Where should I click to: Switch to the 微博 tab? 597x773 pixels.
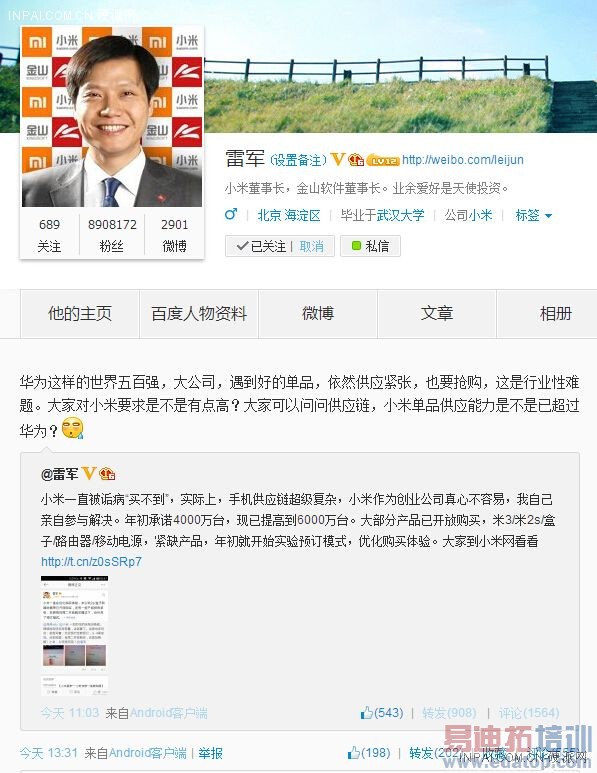318,314
